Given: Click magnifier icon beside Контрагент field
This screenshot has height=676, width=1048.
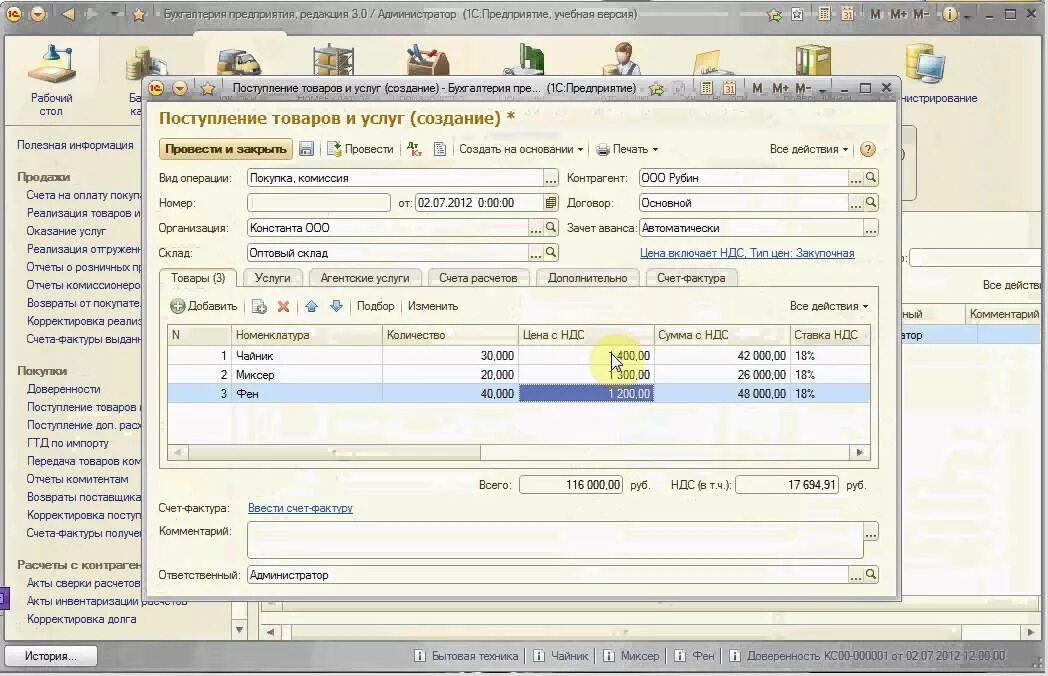Looking at the screenshot, I should pos(871,178).
